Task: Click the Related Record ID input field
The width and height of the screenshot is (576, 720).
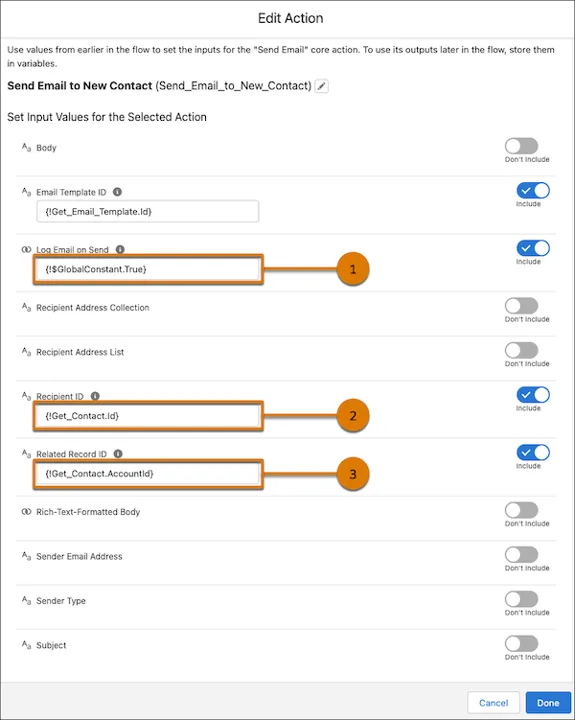Action: pos(147,474)
